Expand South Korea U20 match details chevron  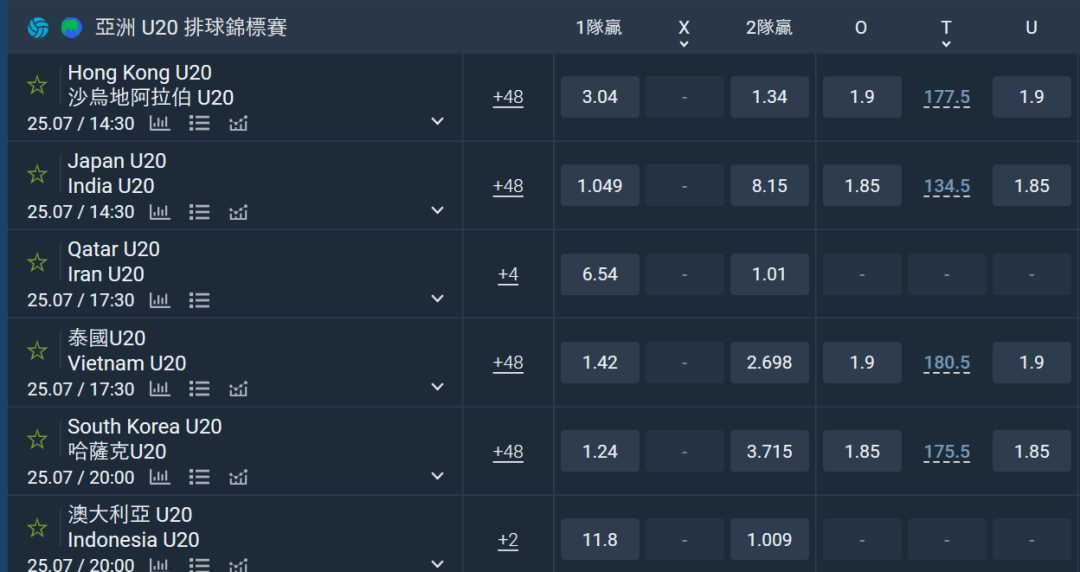pyautogui.click(x=437, y=476)
